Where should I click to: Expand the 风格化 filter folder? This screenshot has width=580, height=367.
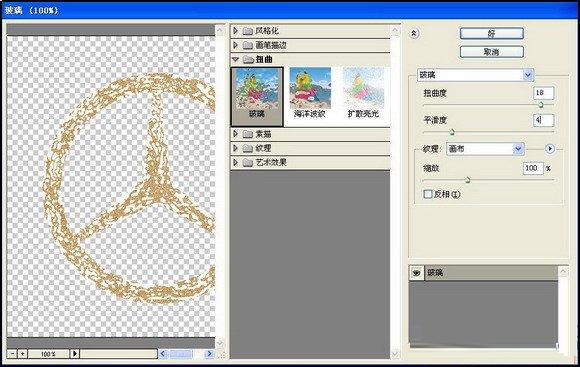(235, 31)
